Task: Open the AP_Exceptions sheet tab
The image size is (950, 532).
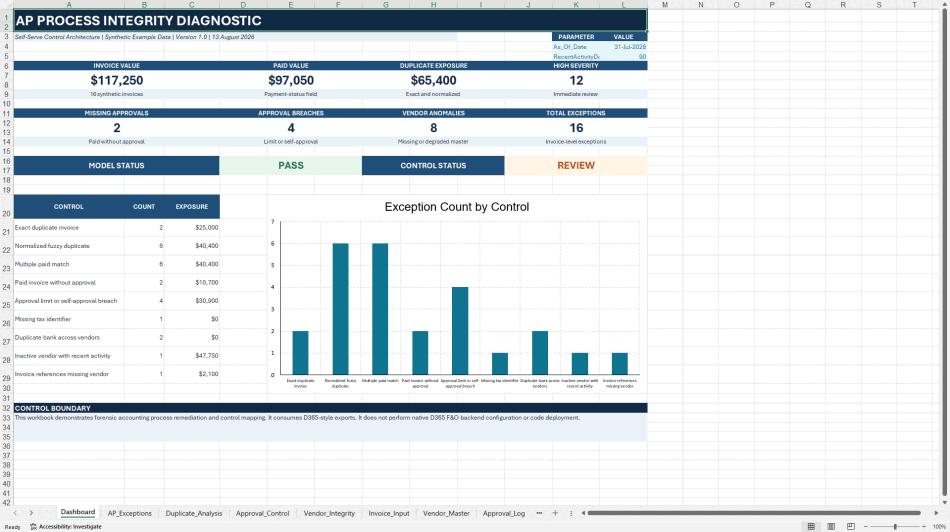Action: pyautogui.click(x=130, y=513)
